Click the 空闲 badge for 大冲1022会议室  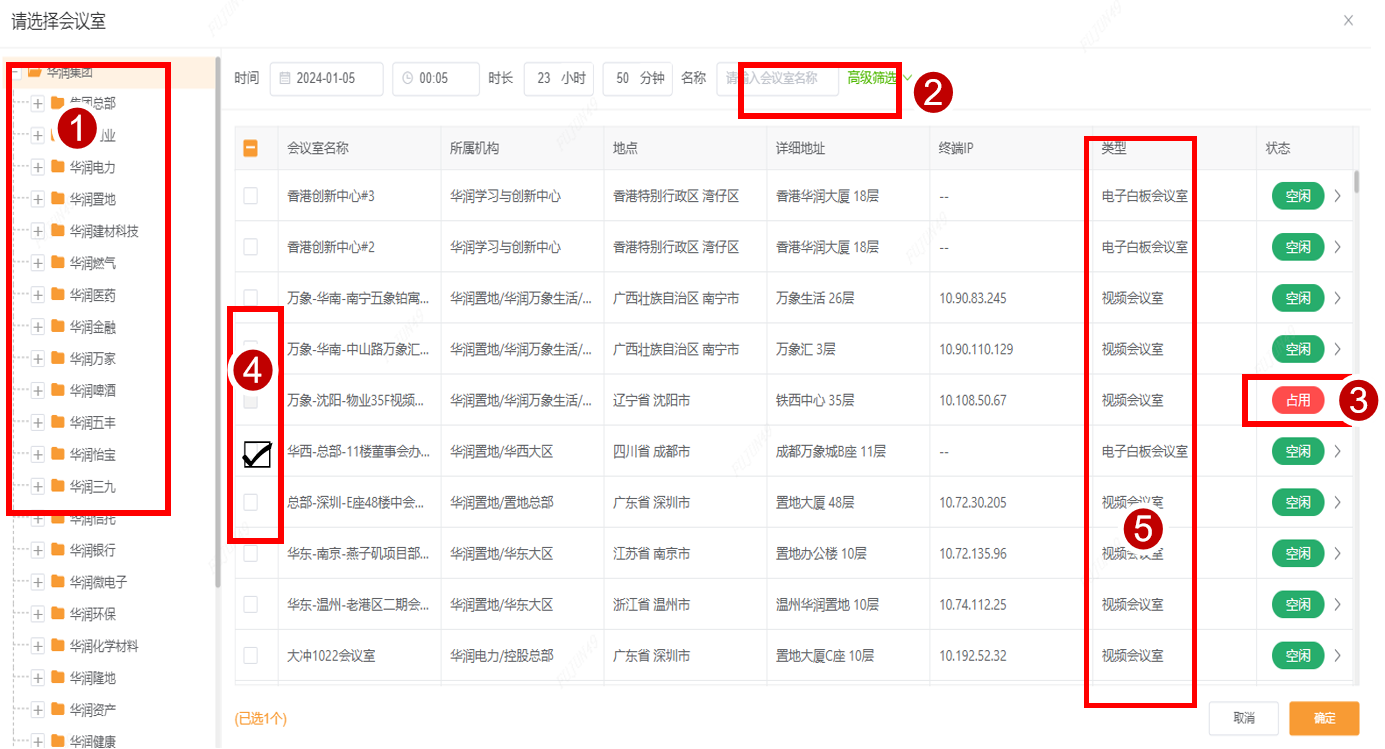coord(1297,656)
